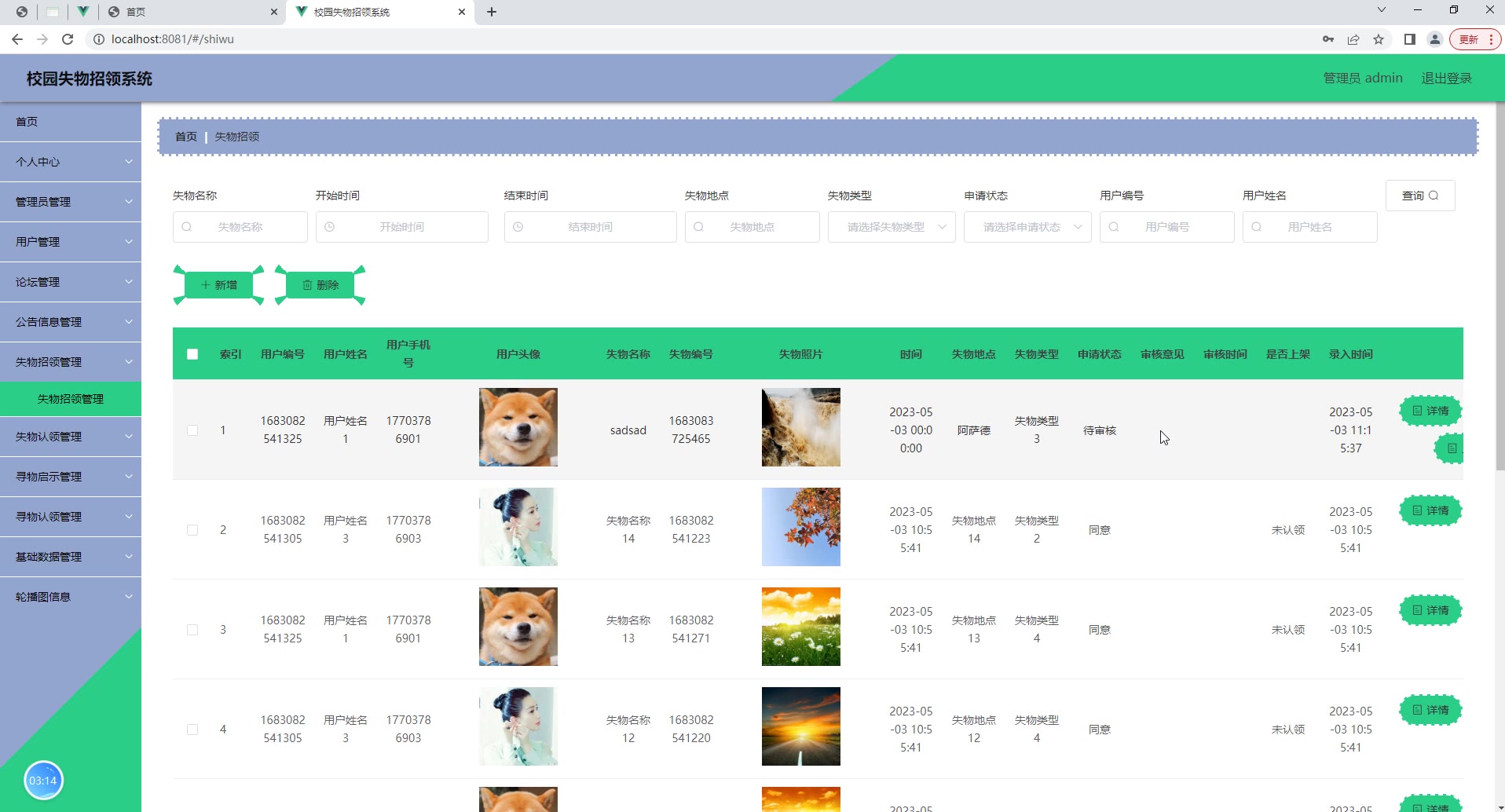The image size is (1505, 812).
Task: Focus the 结束时间 date field
Action: pos(591,227)
